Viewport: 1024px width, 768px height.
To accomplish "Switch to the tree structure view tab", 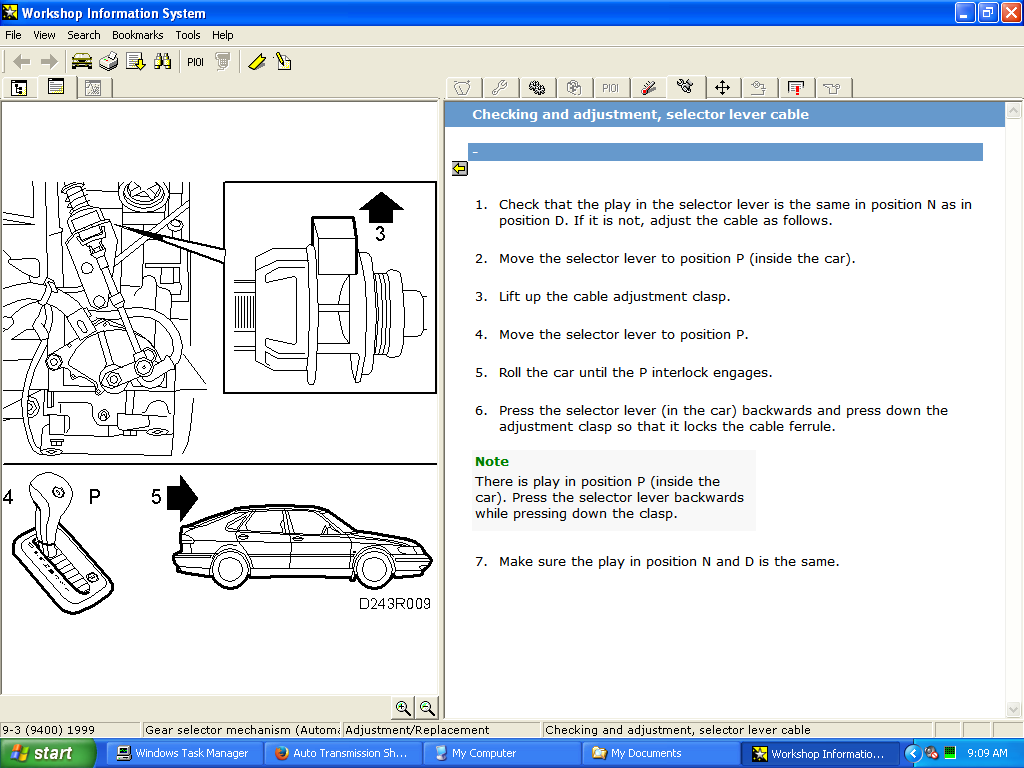I will 20,88.
